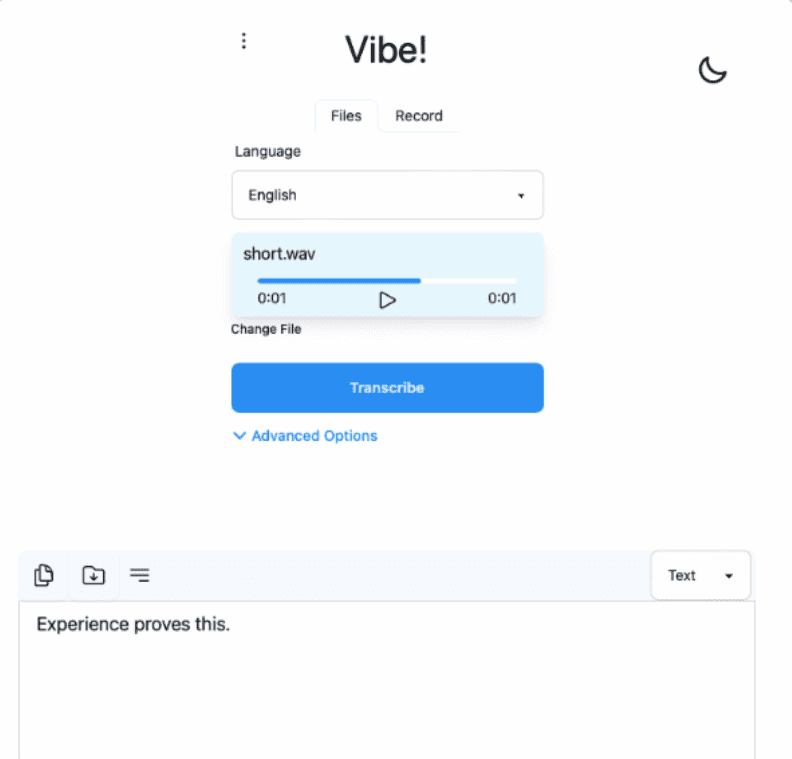
Task: Click the Vibe! title heading
Action: (x=386, y=50)
